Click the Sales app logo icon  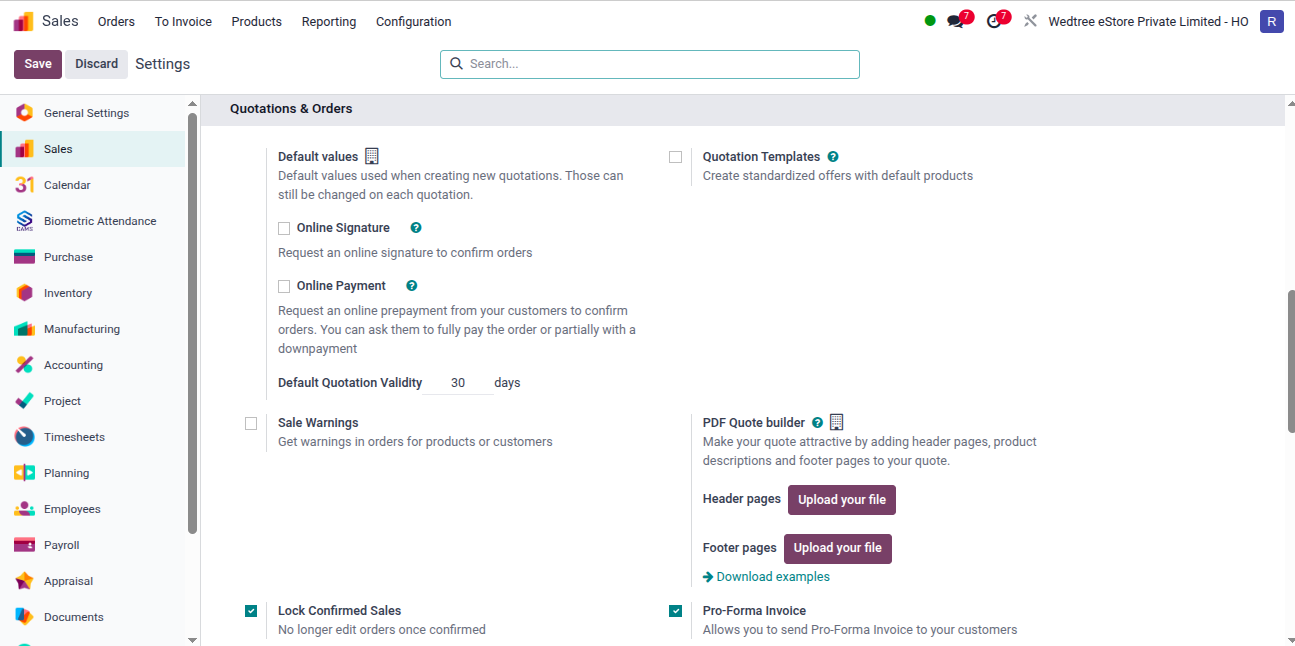[x=23, y=21]
